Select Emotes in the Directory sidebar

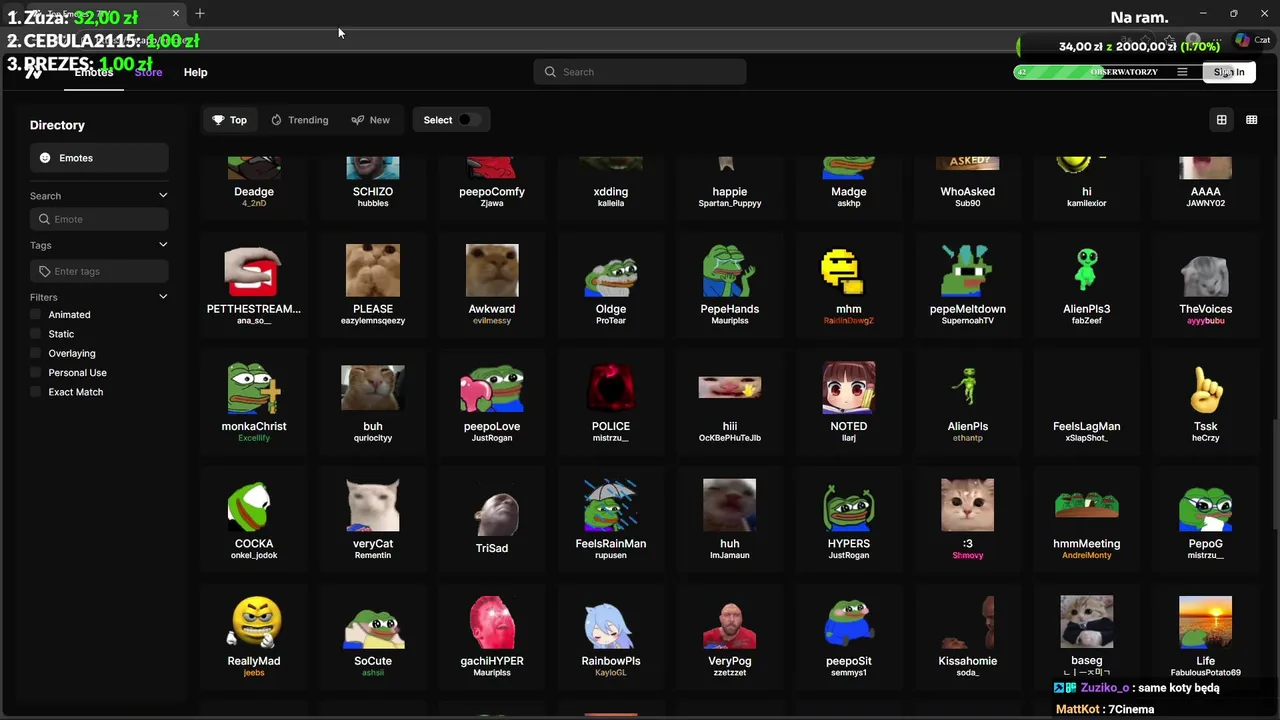(99, 158)
